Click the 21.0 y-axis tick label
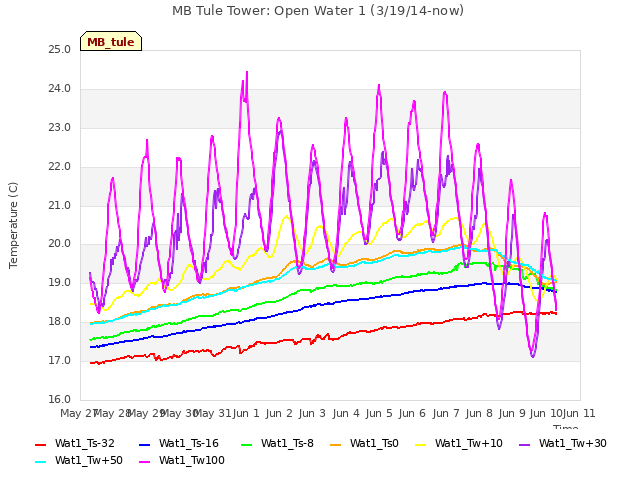The image size is (640, 480). tap(60, 205)
